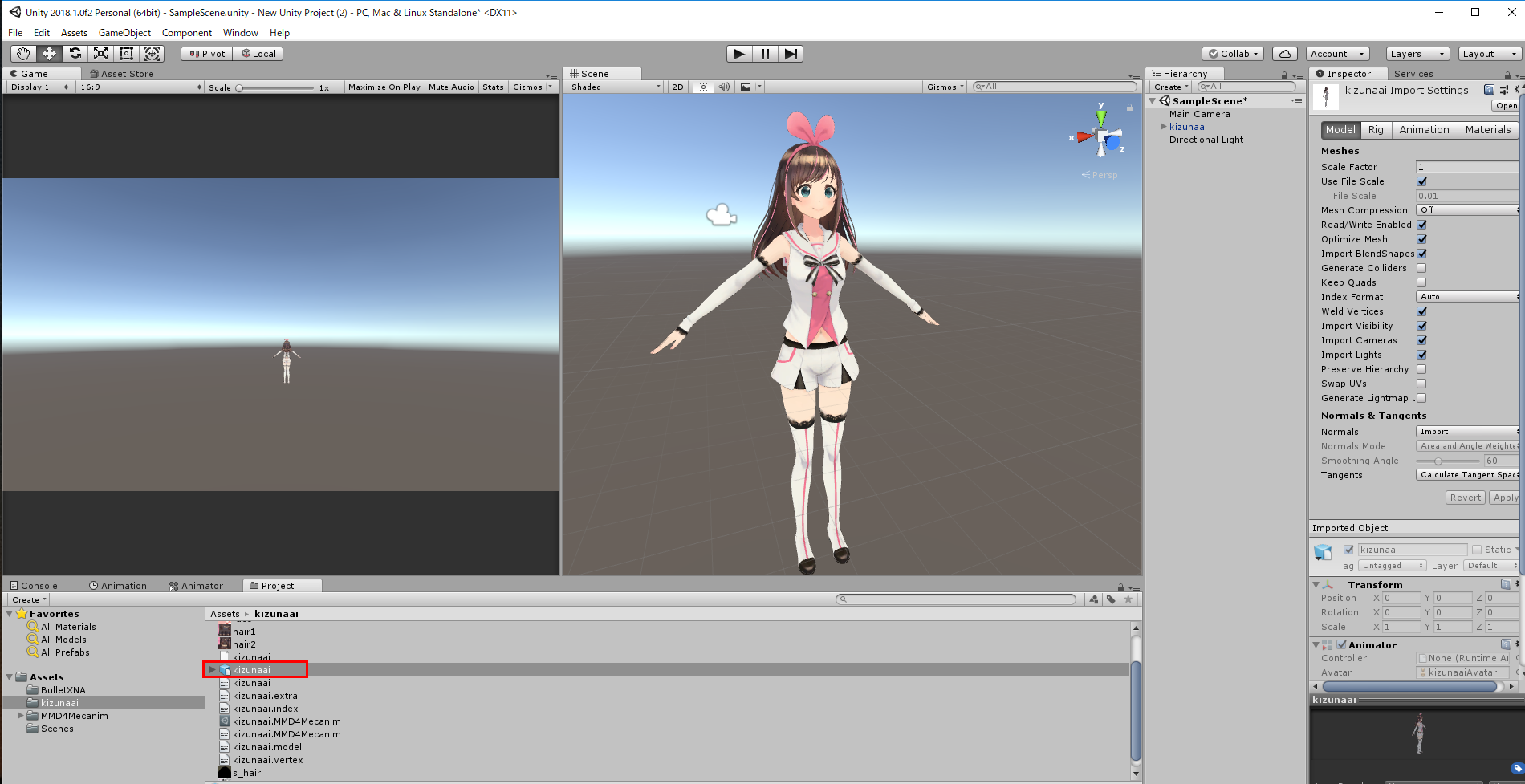Open Inspector help book icon
Screen dimensions: 1525x784
click(x=1489, y=90)
